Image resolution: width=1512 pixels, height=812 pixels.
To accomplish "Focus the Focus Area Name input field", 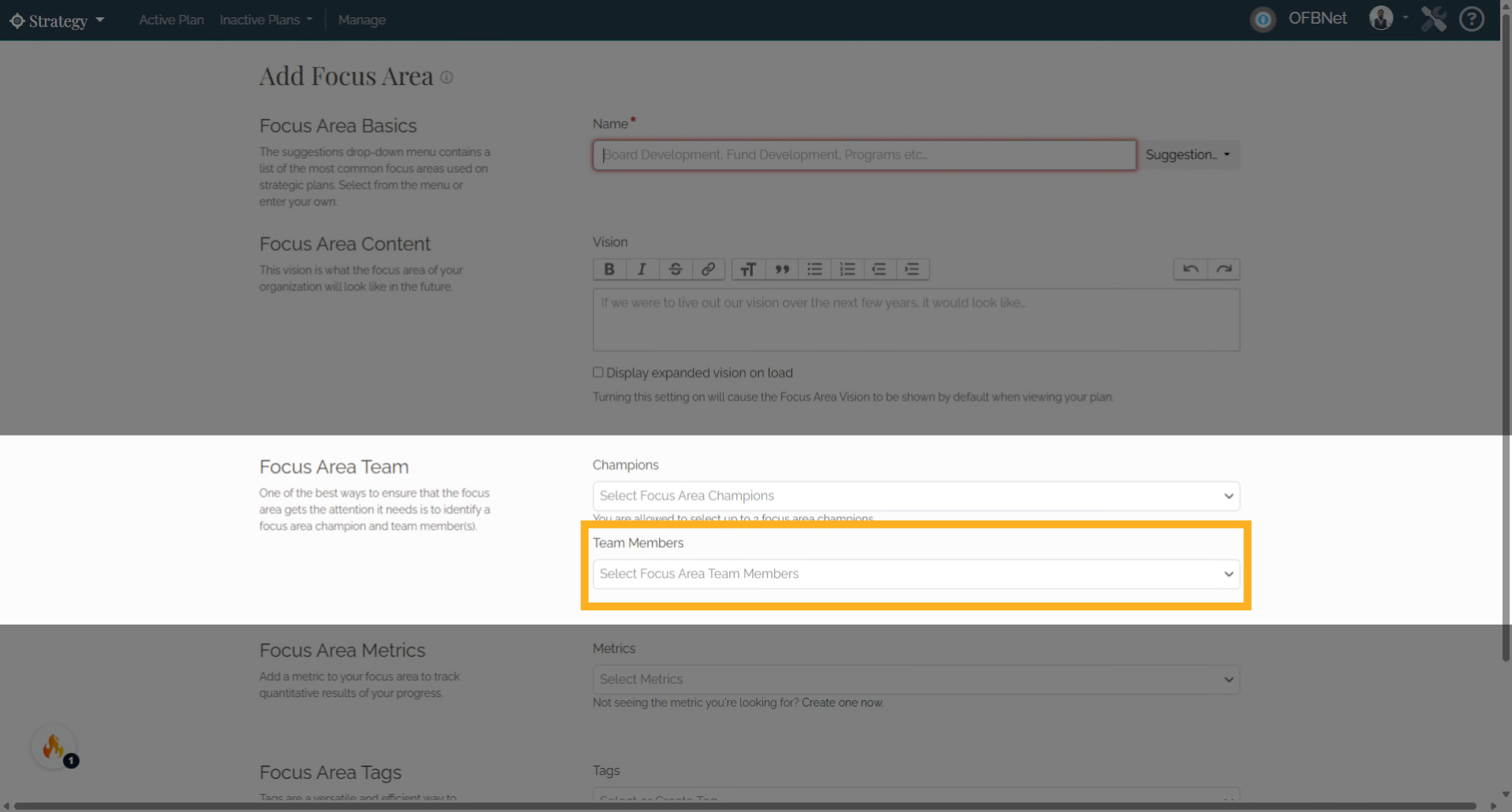I will click(864, 155).
